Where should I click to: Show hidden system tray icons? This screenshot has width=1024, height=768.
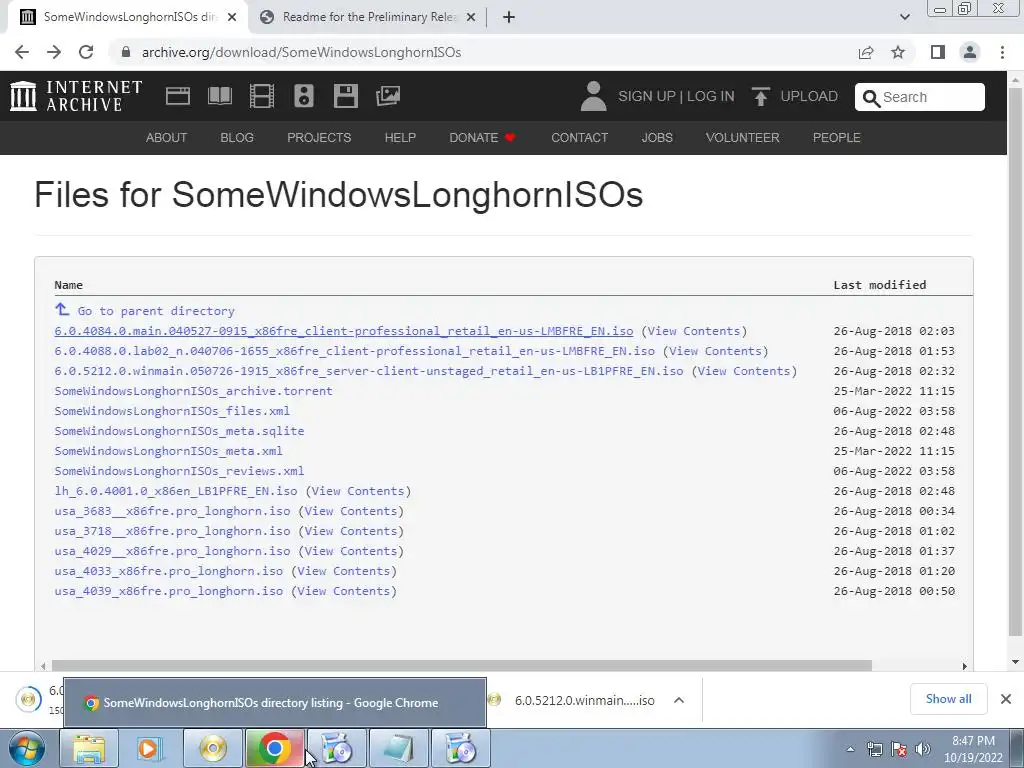click(850, 749)
